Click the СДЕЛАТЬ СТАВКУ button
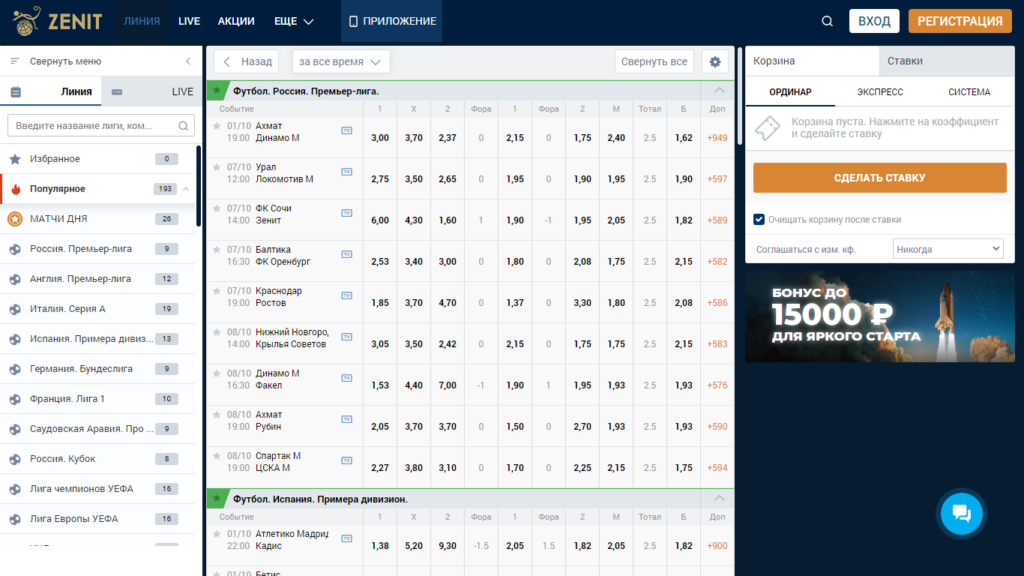1024x576 pixels. (x=879, y=178)
